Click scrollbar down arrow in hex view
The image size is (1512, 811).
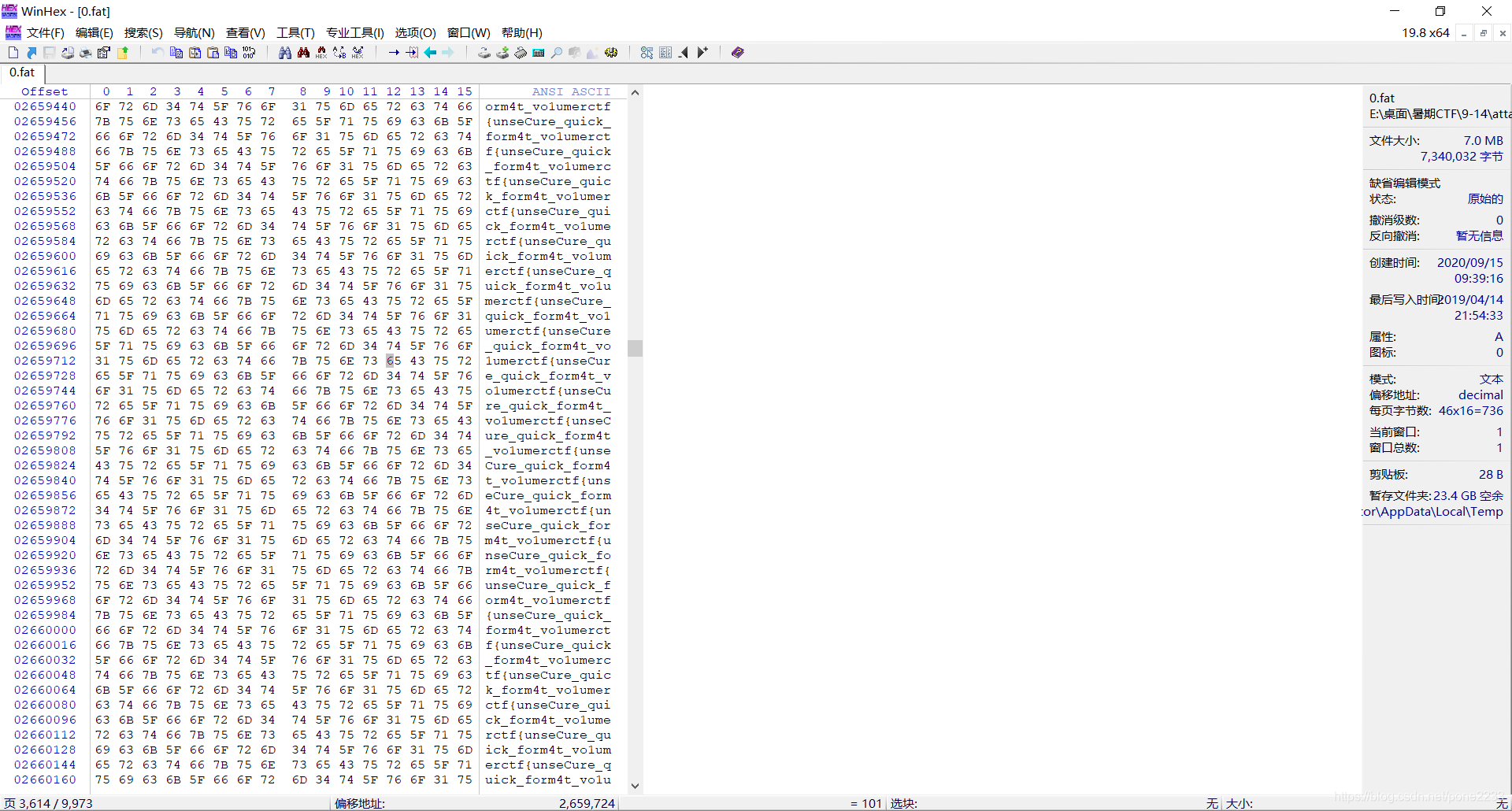[x=635, y=786]
